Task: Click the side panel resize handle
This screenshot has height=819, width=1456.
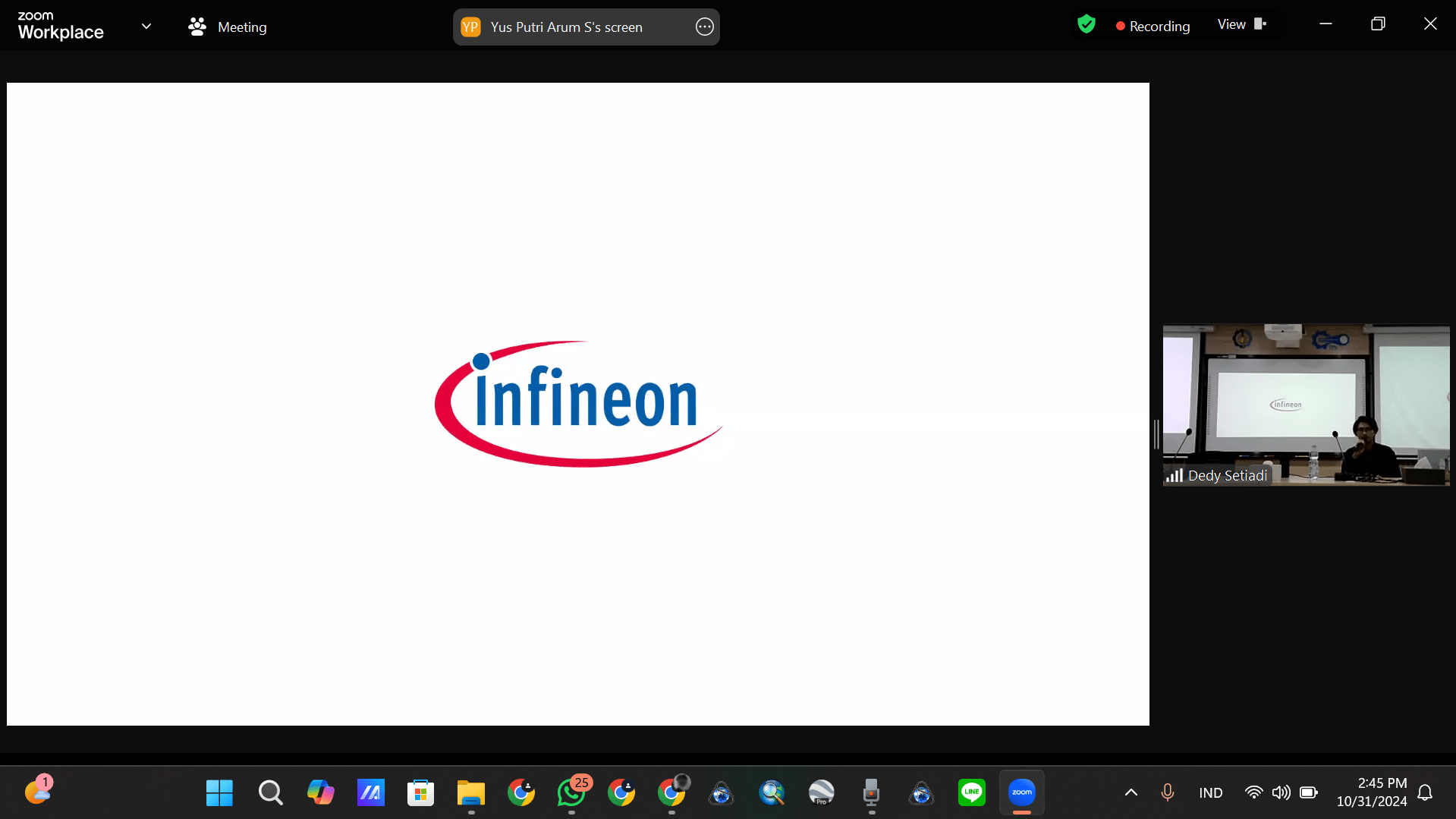Action: click(1156, 434)
